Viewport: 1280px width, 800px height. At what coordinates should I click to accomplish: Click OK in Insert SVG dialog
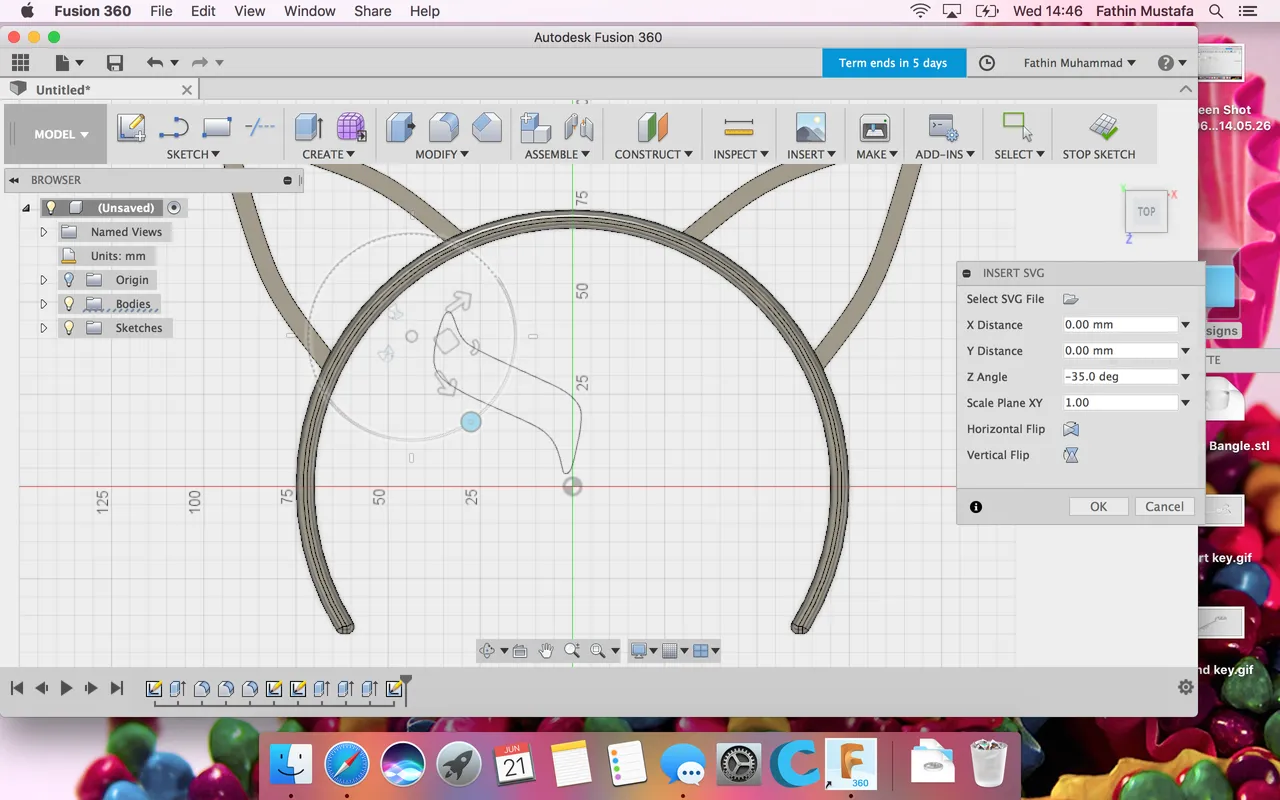(1098, 507)
